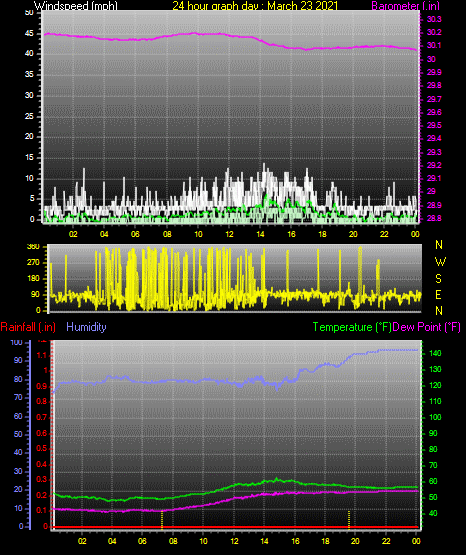The image size is (466, 555).
Task: Click wind direction axis value 360
Action: coord(33,247)
